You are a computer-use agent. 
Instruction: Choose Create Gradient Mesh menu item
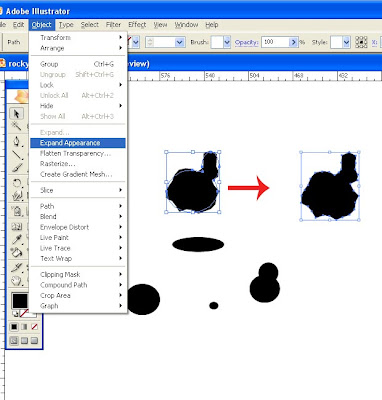[x=77, y=174]
